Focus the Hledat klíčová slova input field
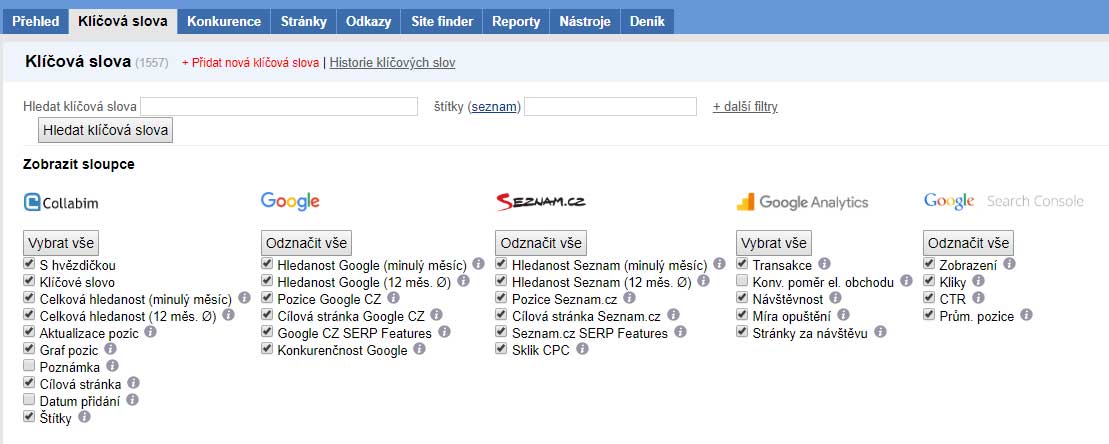 [x=279, y=107]
